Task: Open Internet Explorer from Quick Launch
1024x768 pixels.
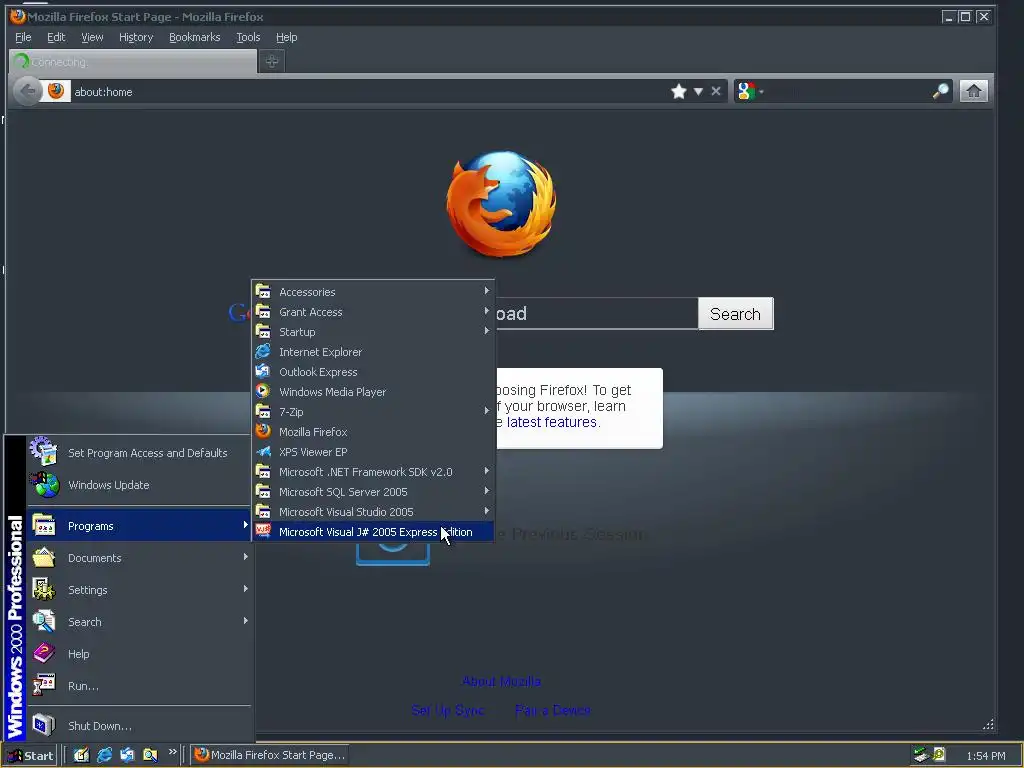Action: tap(104, 755)
